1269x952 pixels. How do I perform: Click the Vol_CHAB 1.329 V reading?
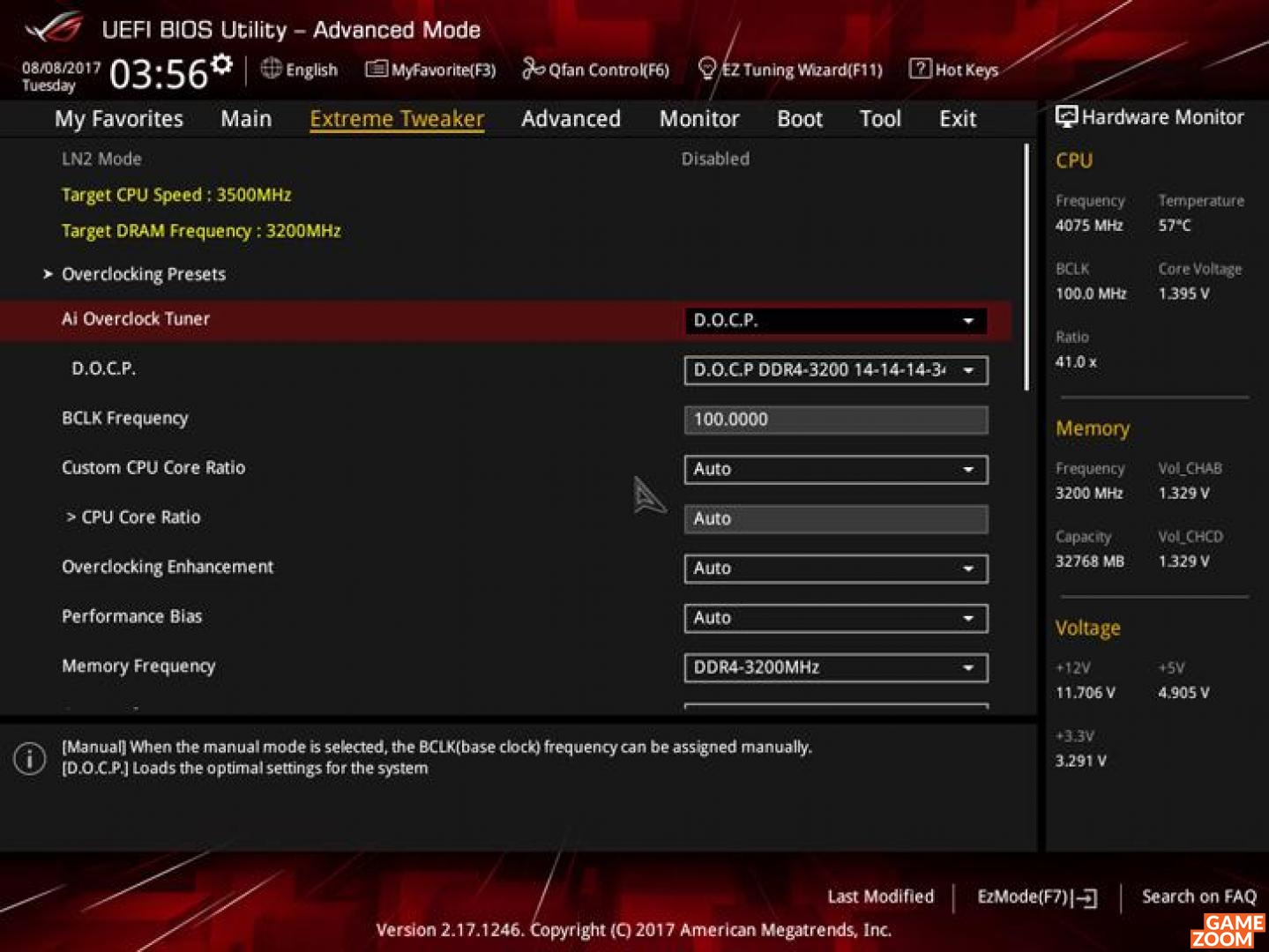tap(1184, 493)
